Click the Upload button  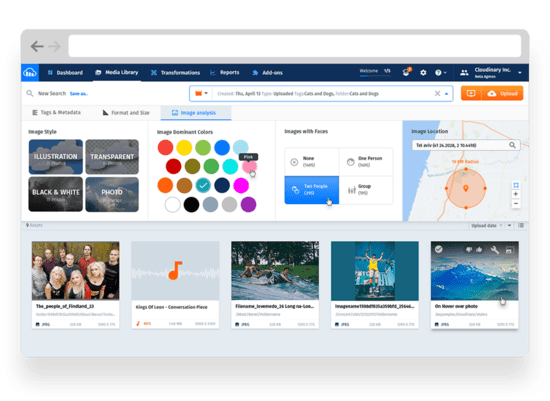click(503, 93)
